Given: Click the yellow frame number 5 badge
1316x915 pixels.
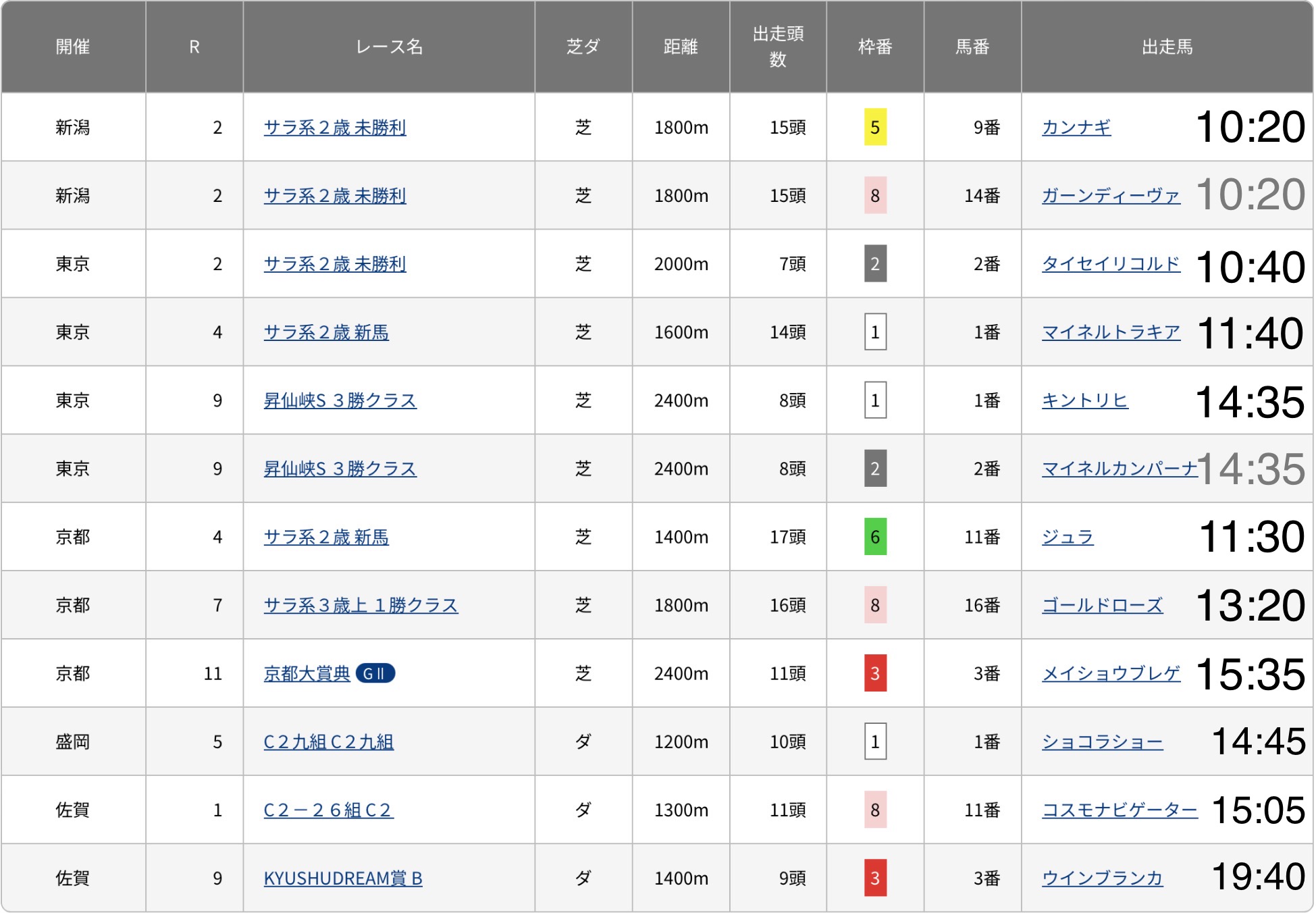Looking at the screenshot, I should [x=875, y=127].
